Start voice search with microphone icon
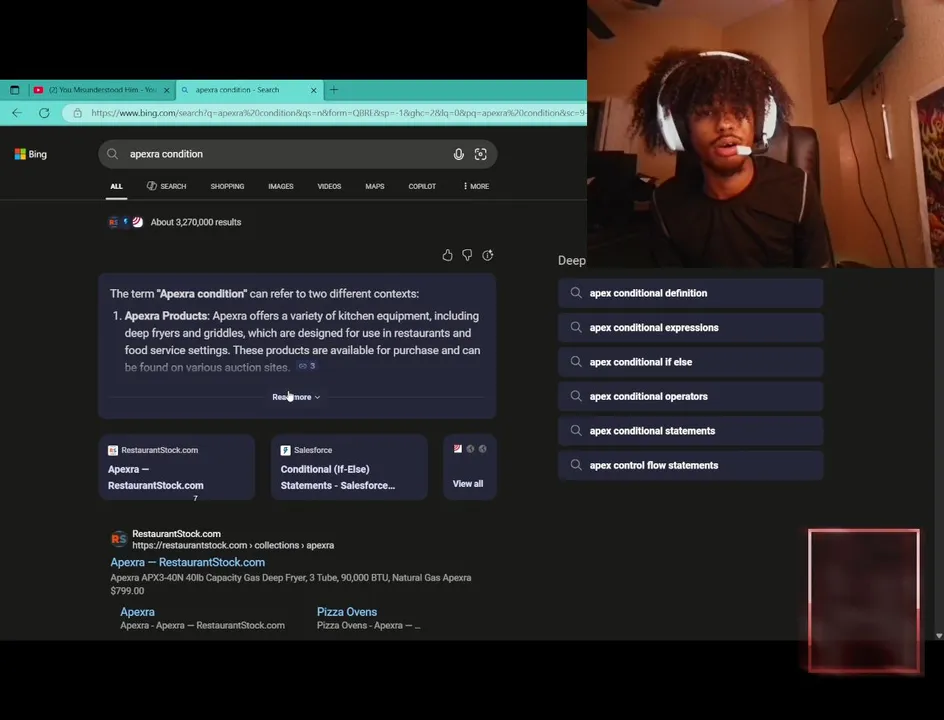This screenshot has height=720, width=944. pyautogui.click(x=459, y=154)
